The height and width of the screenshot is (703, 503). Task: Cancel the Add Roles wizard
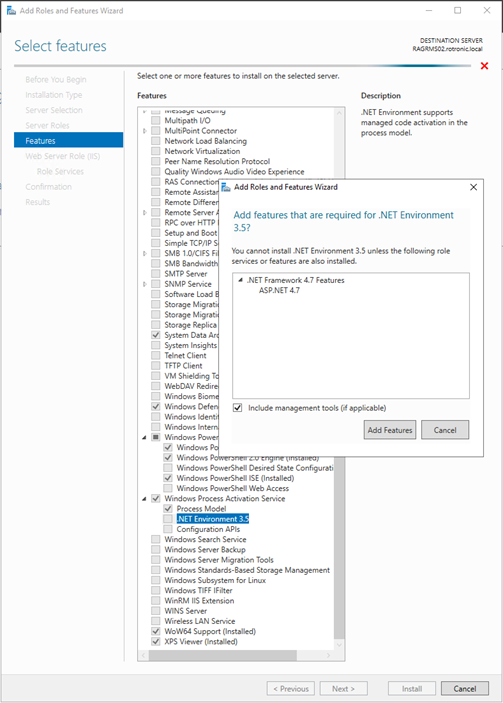pos(464,688)
